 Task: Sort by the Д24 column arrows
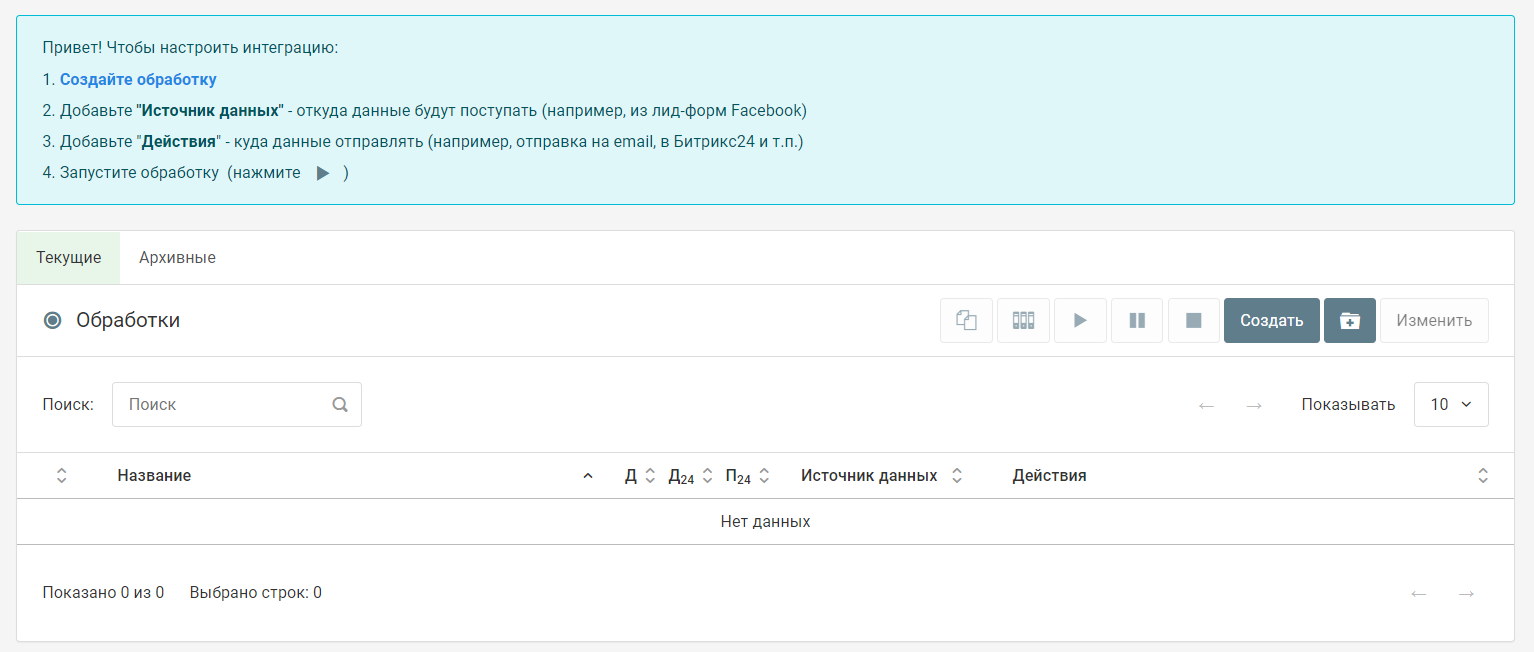[707, 476]
